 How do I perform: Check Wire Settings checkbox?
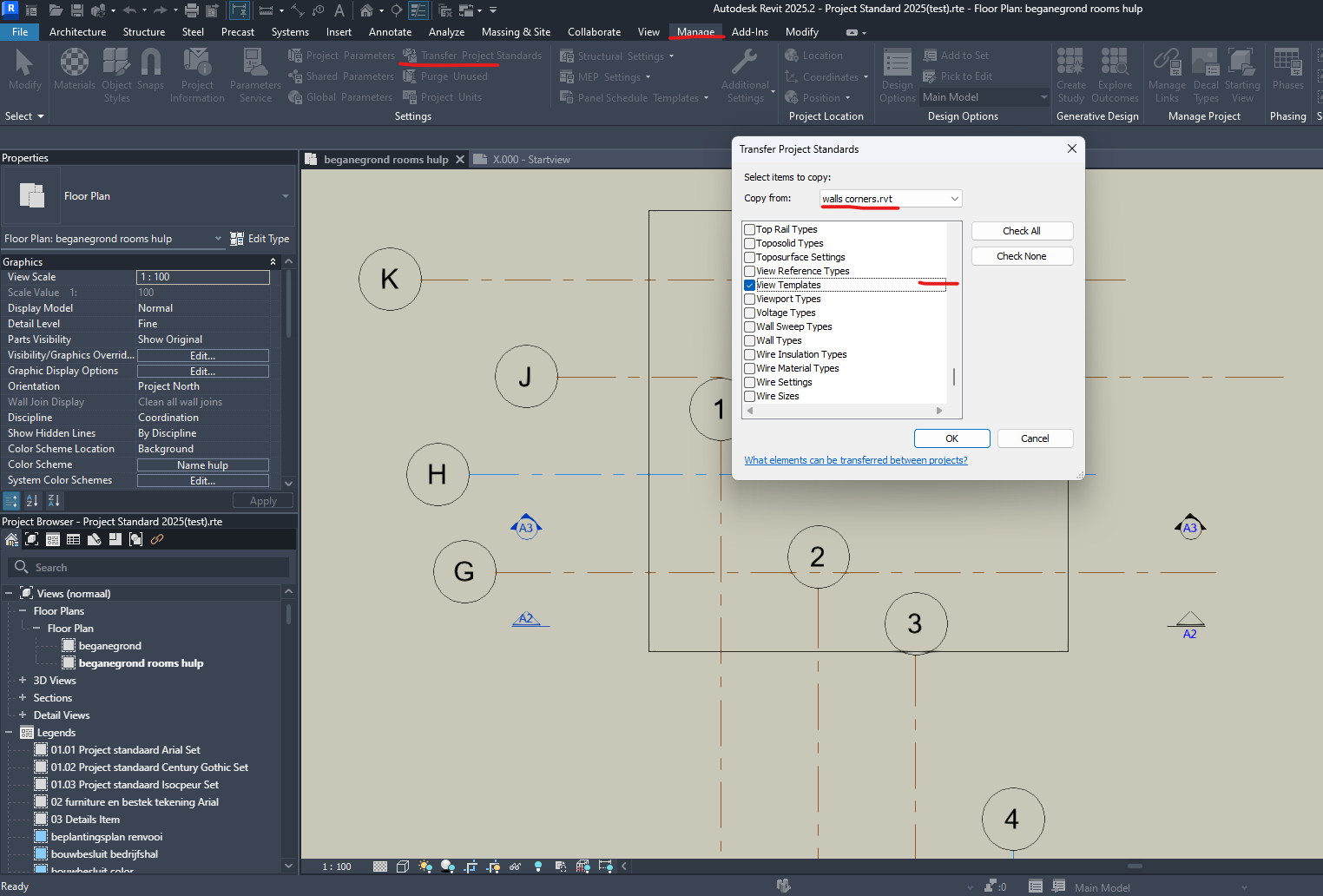749,382
